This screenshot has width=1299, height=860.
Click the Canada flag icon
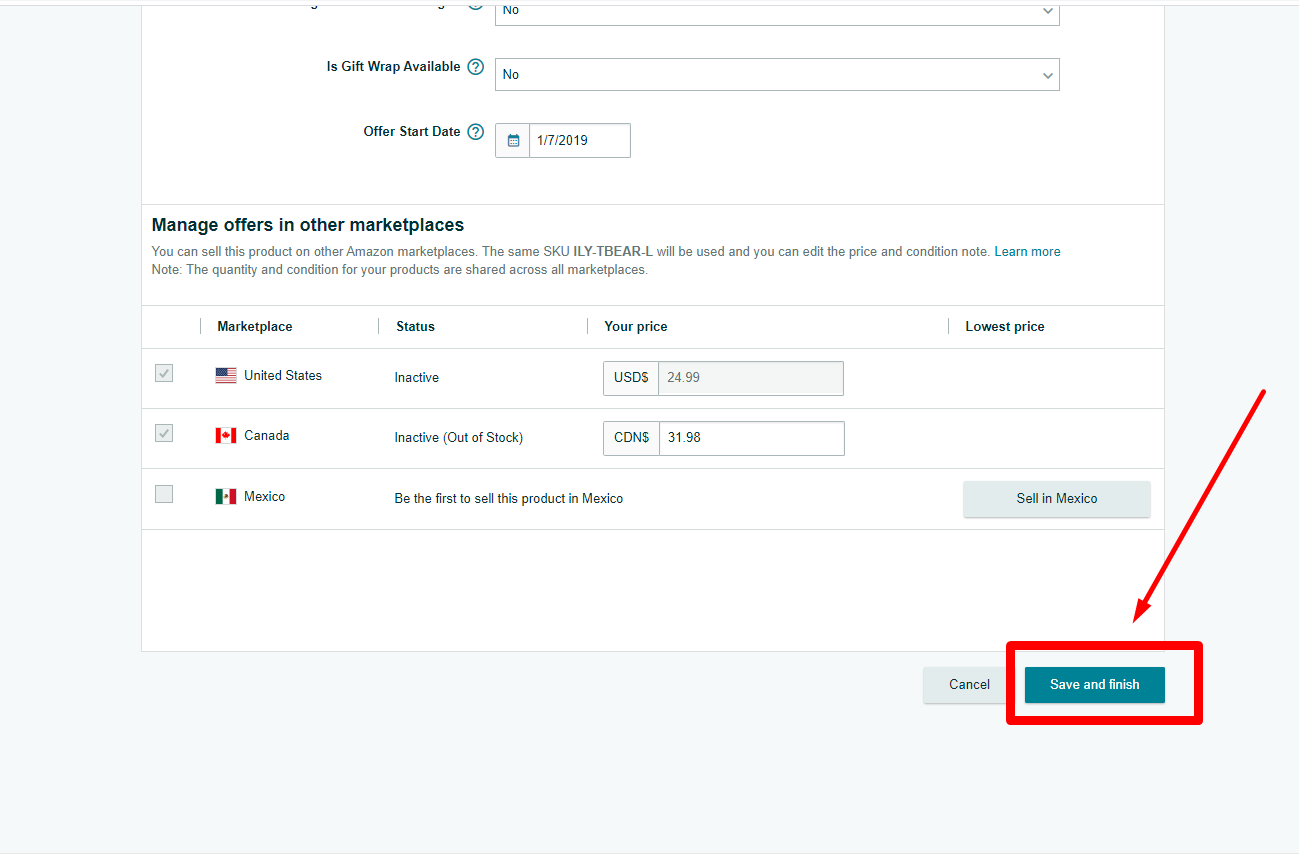[x=226, y=436]
